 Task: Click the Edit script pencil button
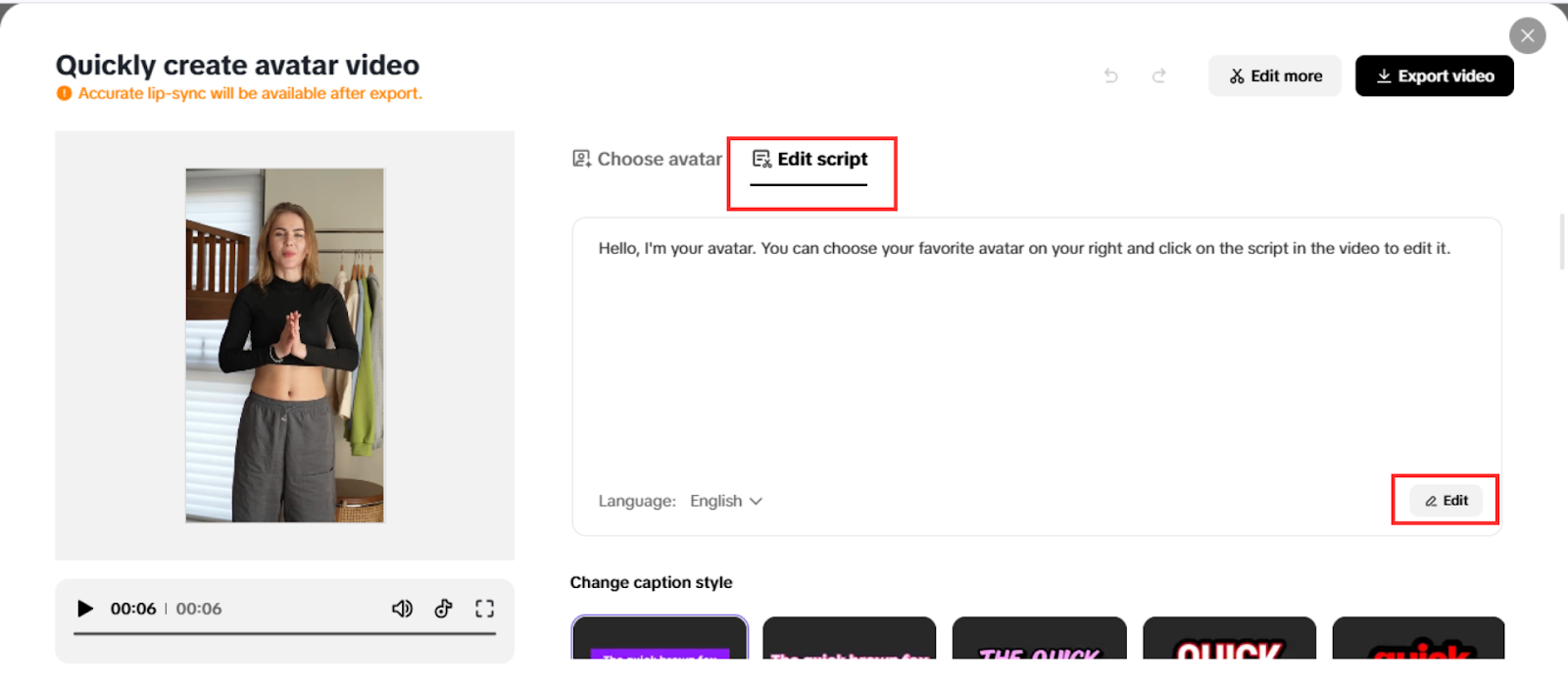click(1446, 501)
